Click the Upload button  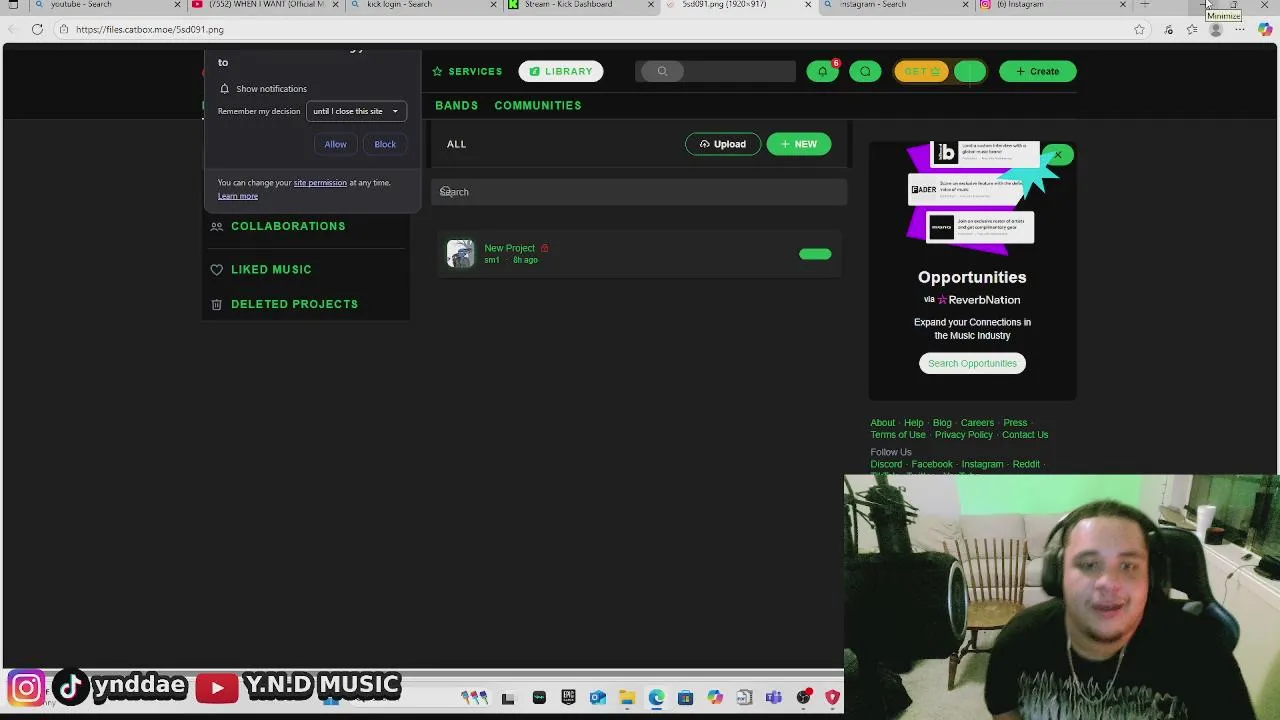click(722, 144)
